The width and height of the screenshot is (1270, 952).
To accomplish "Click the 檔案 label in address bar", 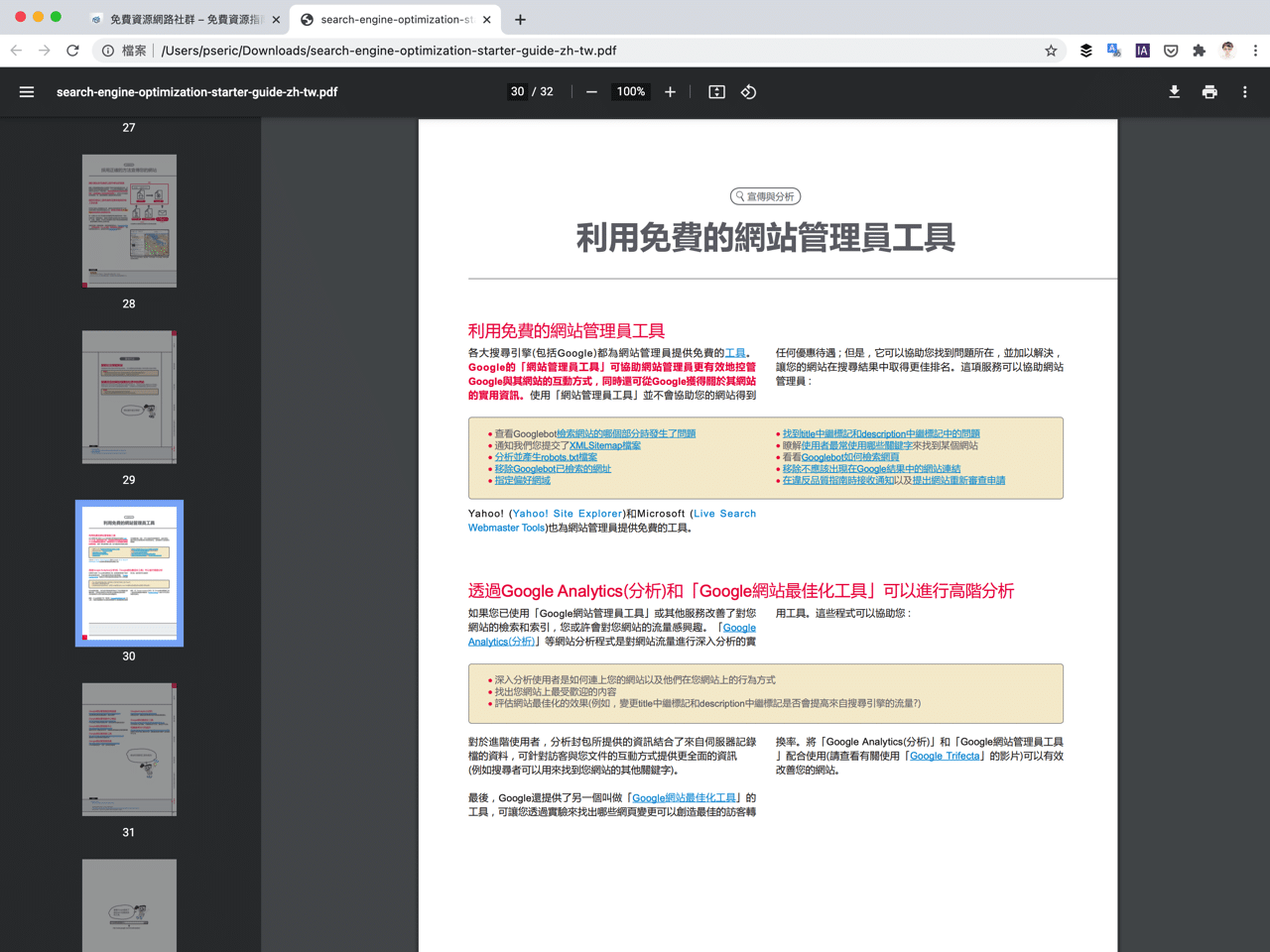I will click(134, 51).
